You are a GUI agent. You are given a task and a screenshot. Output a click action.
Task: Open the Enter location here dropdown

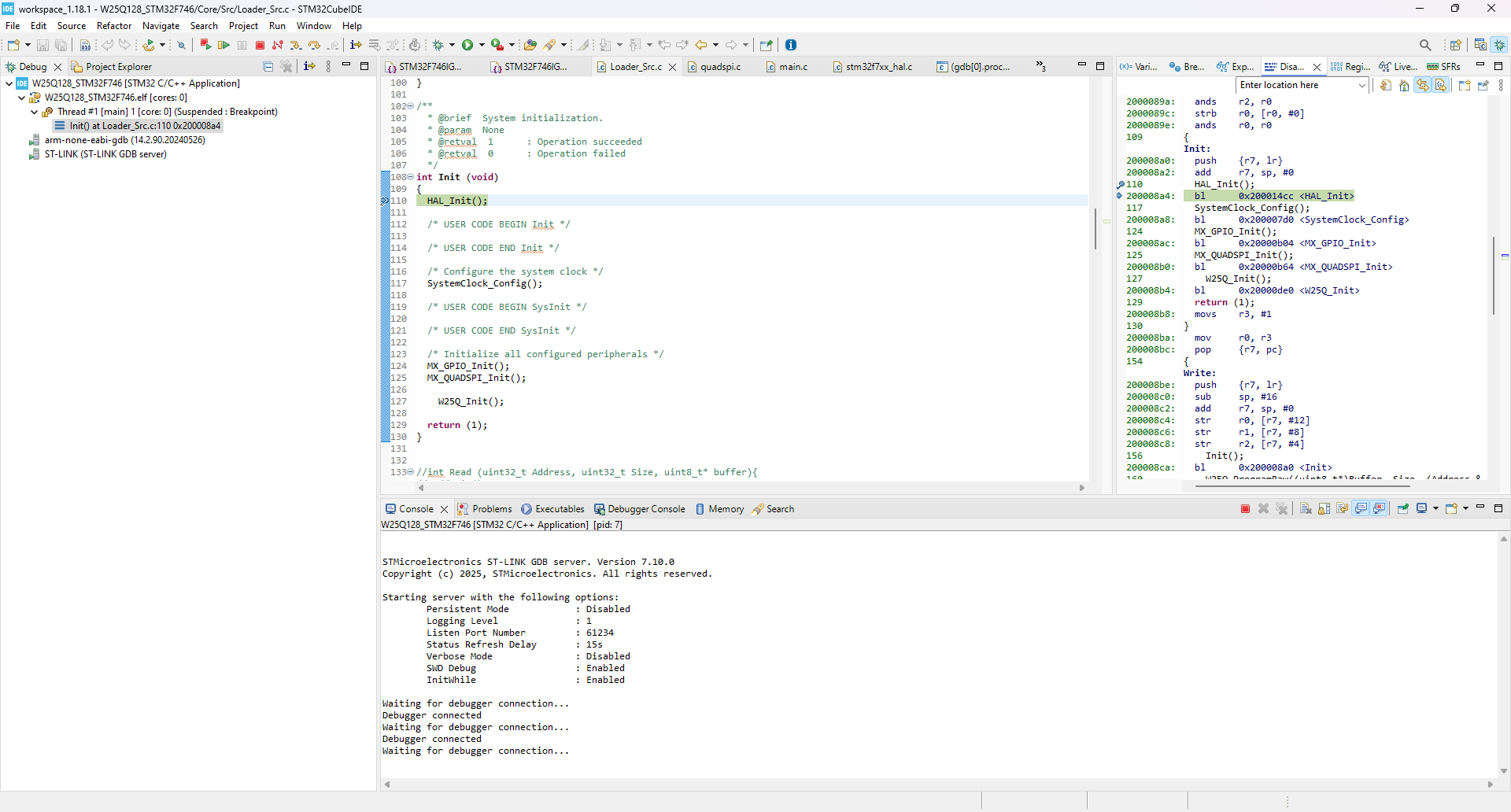[x=1361, y=85]
